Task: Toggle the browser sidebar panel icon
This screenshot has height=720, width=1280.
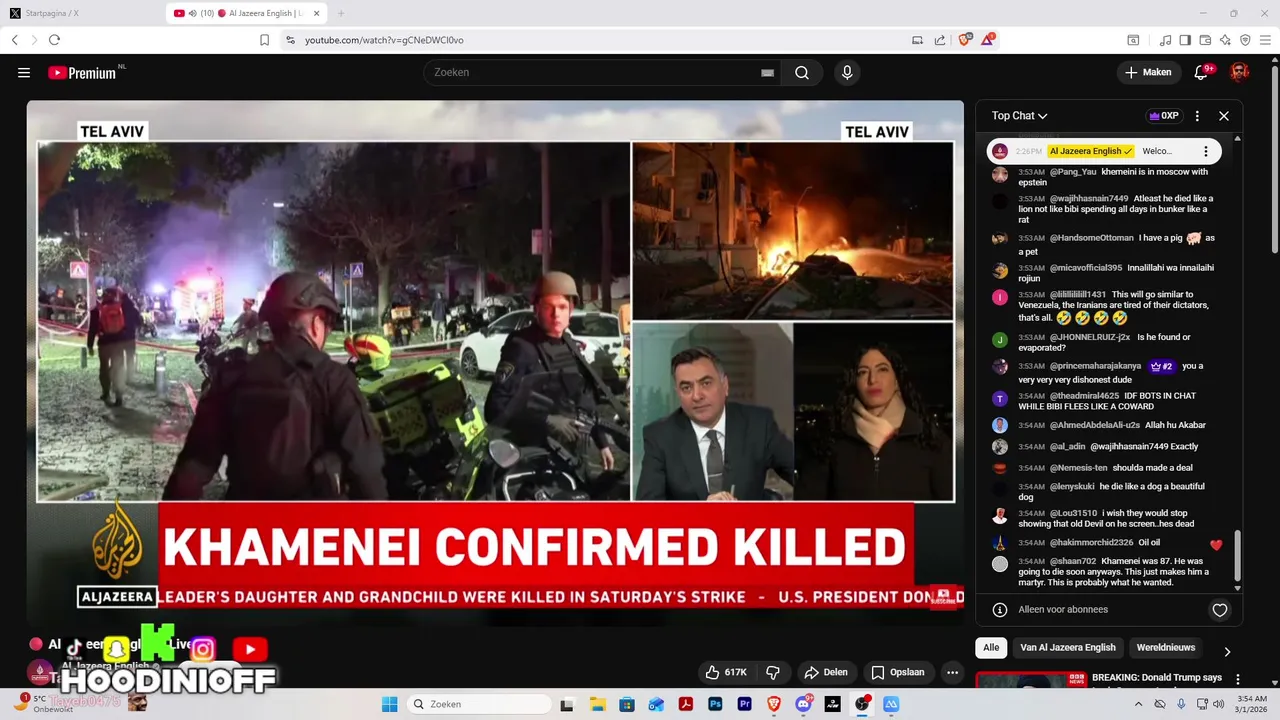Action: (x=1185, y=40)
